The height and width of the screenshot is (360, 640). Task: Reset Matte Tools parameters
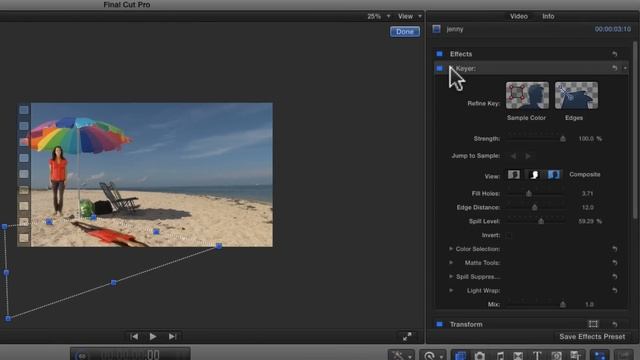click(615, 262)
